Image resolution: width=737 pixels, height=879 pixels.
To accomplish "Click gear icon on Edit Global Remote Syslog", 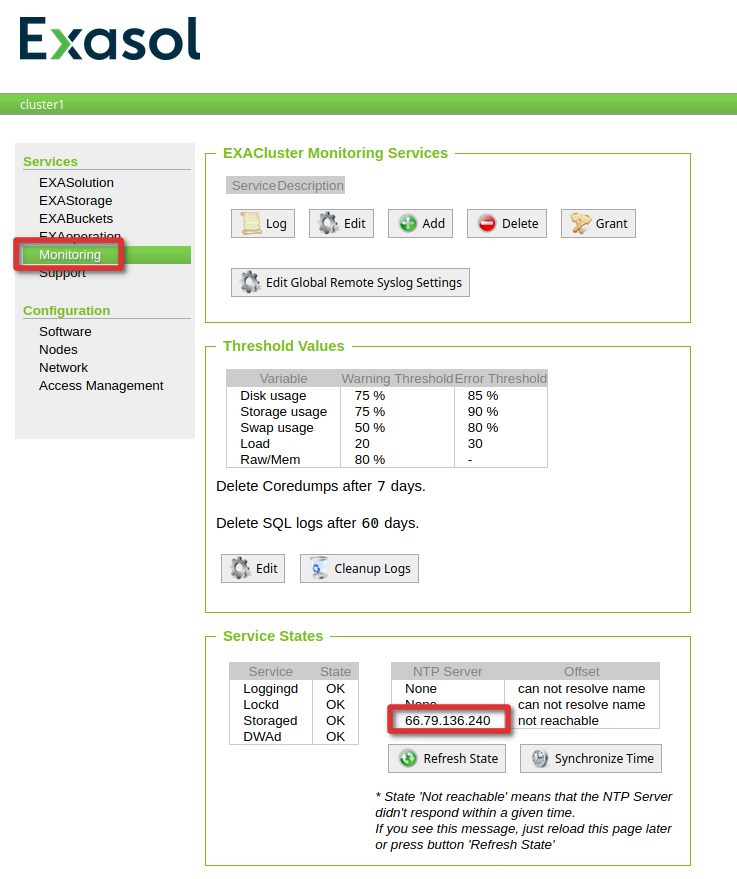I will (x=250, y=282).
